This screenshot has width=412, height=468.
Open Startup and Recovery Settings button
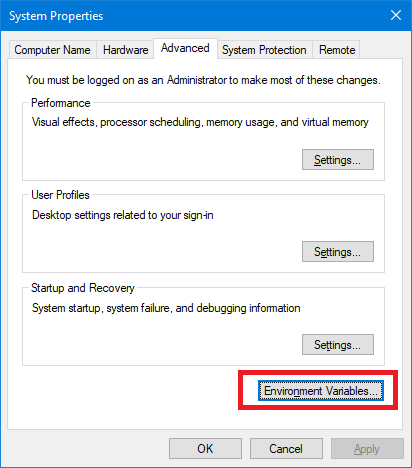[338, 345]
